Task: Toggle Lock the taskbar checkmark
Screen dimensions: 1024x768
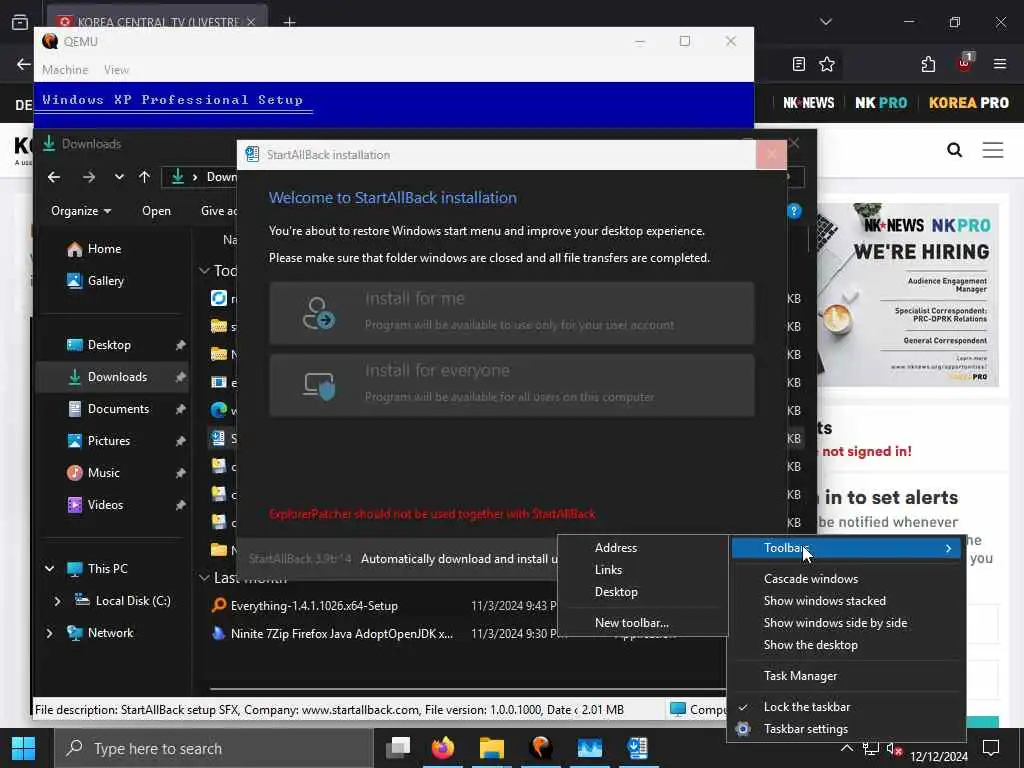Action: 846,707
